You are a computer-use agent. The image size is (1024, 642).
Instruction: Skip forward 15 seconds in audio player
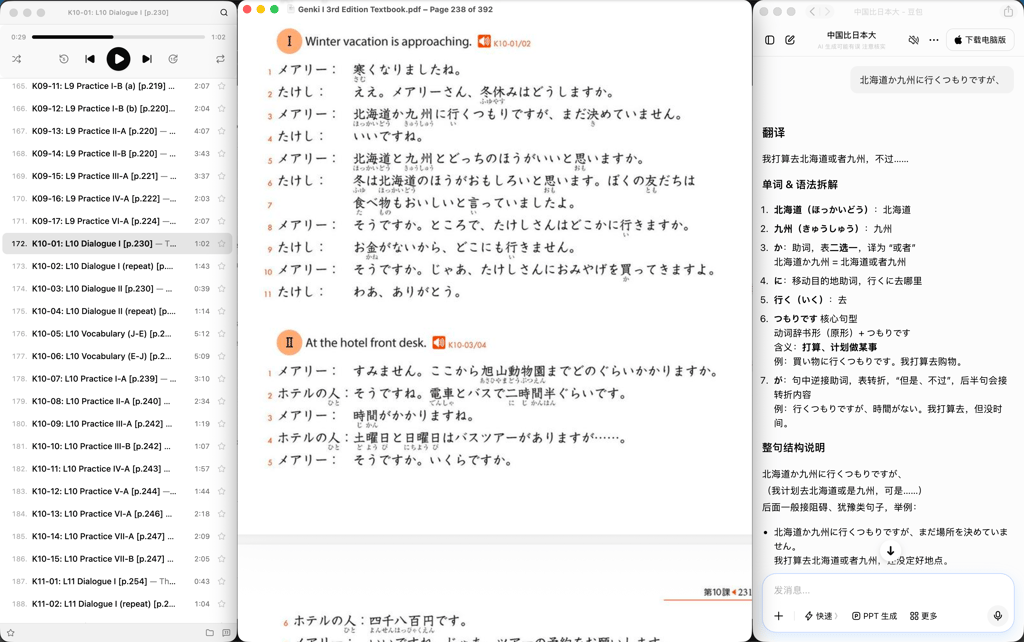pyautogui.click(x=173, y=59)
